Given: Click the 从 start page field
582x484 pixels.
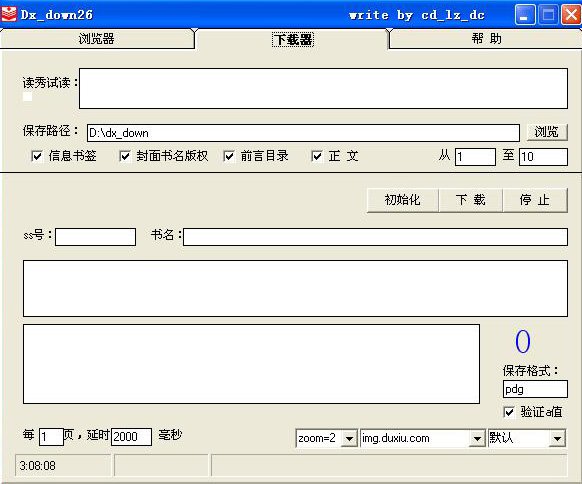Looking at the screenshot, I should (475, 157).
